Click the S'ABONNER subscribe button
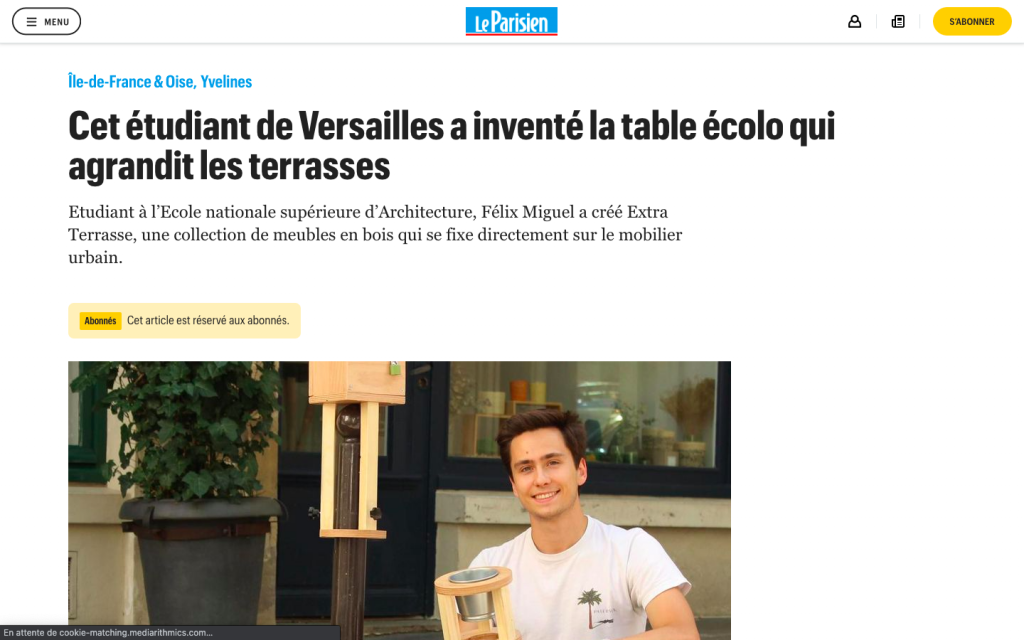This screenshot has height=640, width=1024. 972,22
